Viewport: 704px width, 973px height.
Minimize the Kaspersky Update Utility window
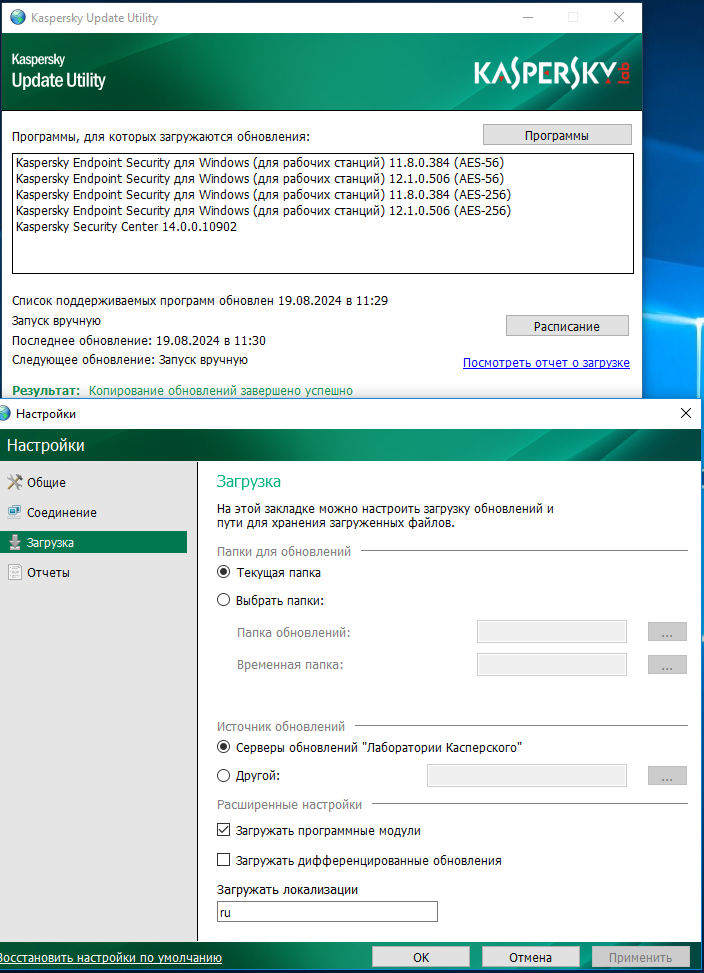pos(528,17)
